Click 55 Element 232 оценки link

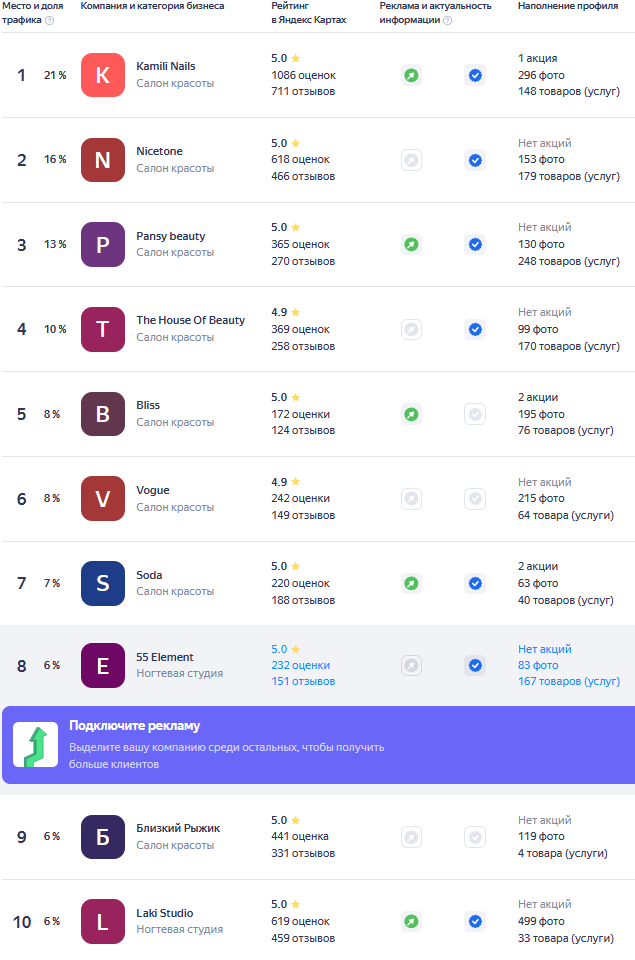pyautogui.click(x=300, y=665)
